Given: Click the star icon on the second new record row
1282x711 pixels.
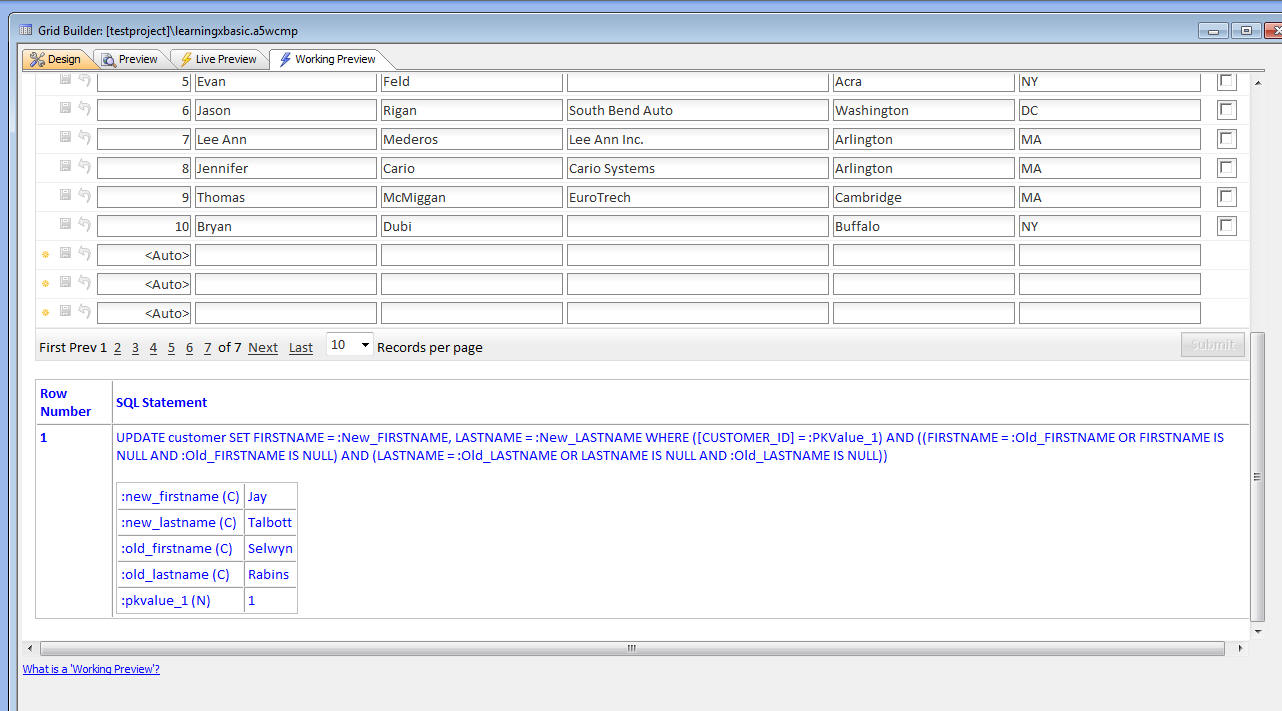Looking at the screenshot, I should [45, 283].
